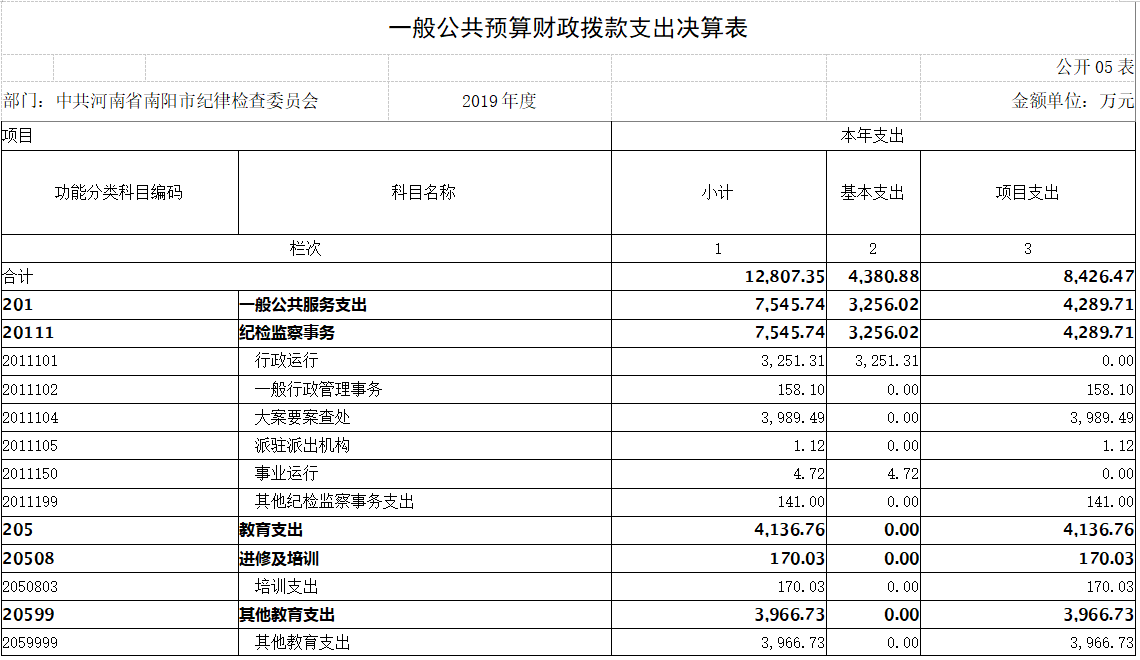Click the 科目名称 column header
The width and height of the screenshot is (1140, 660).
[425, 193]
